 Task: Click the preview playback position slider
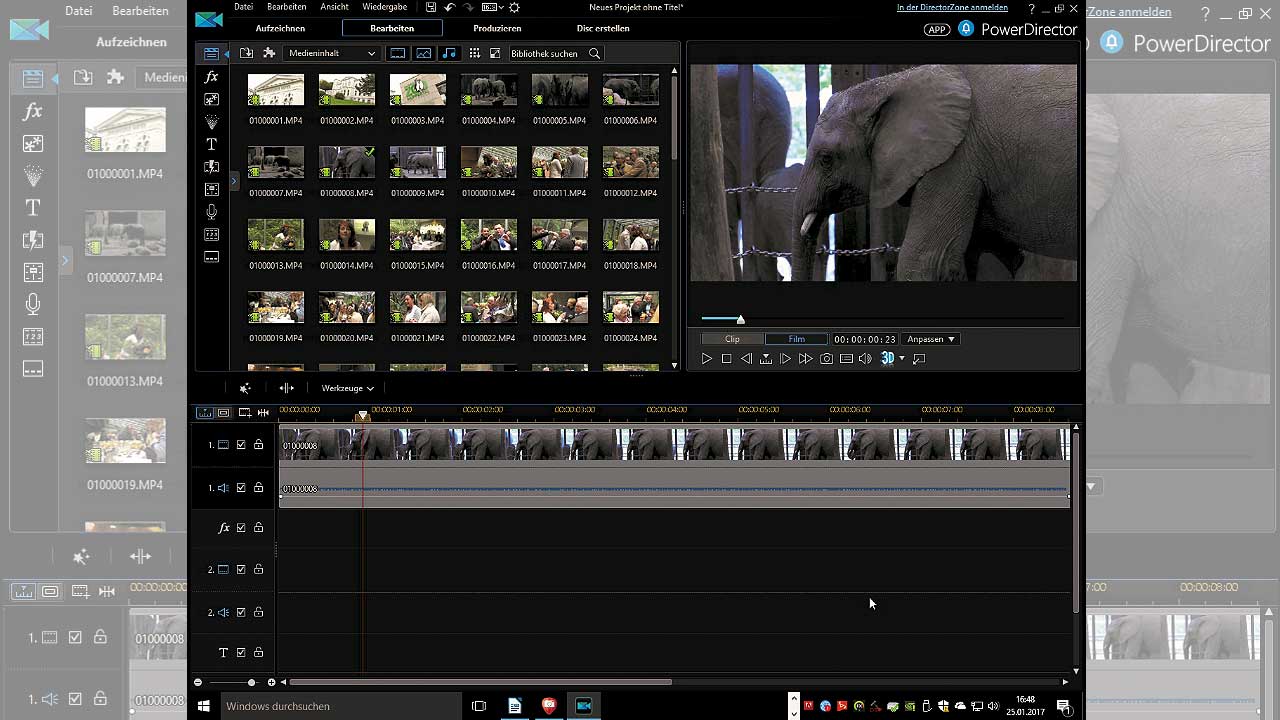[x=741, y=319]
